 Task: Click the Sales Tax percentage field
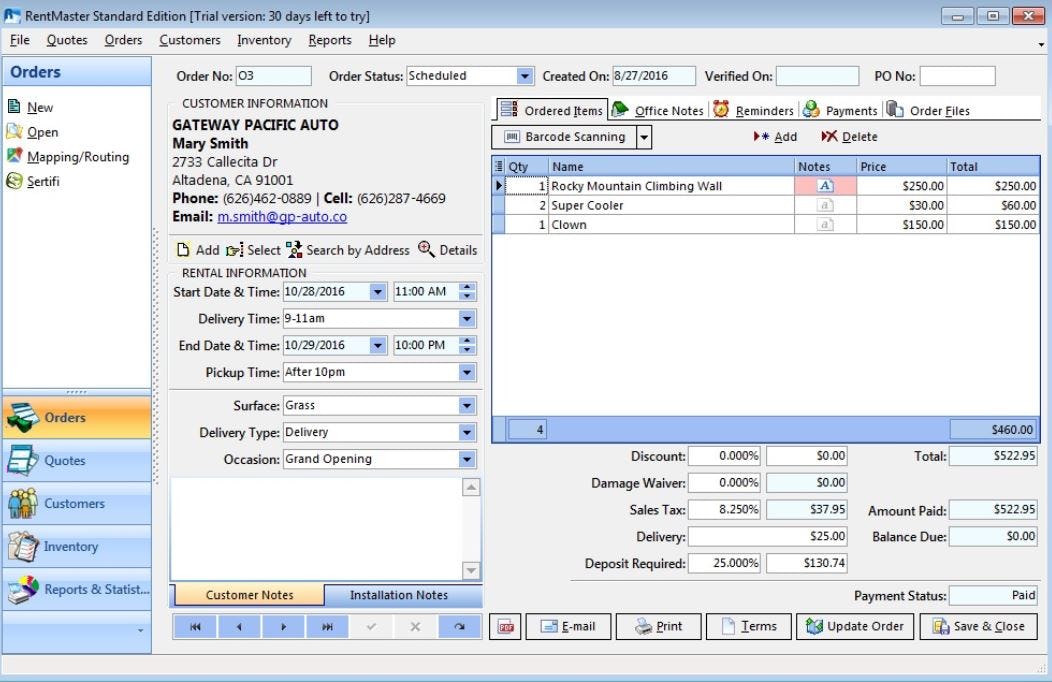[x=724, y=510]
